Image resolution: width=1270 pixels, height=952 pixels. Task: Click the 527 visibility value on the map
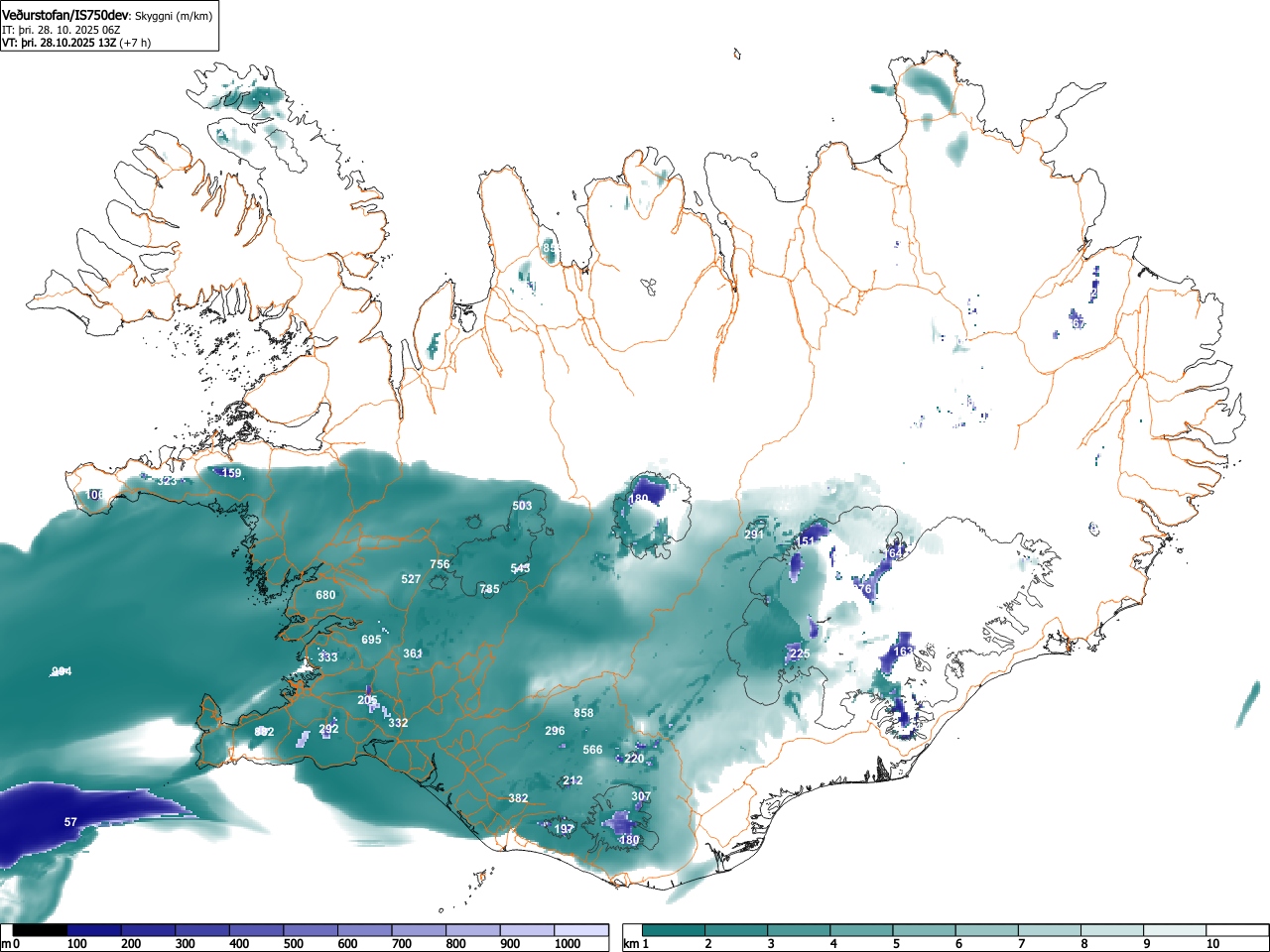pyautogui.click(x=411, y=579)
